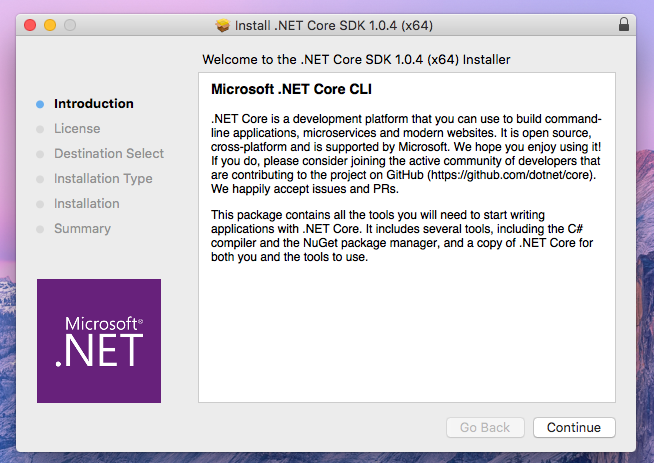Click the red close window button
The width and height of the screenshot is (654, 463).
pos(30,24)
